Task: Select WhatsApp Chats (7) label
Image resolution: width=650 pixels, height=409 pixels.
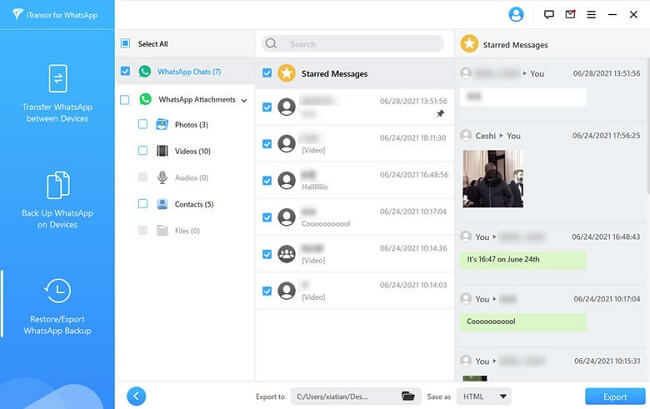Action: 189,72
